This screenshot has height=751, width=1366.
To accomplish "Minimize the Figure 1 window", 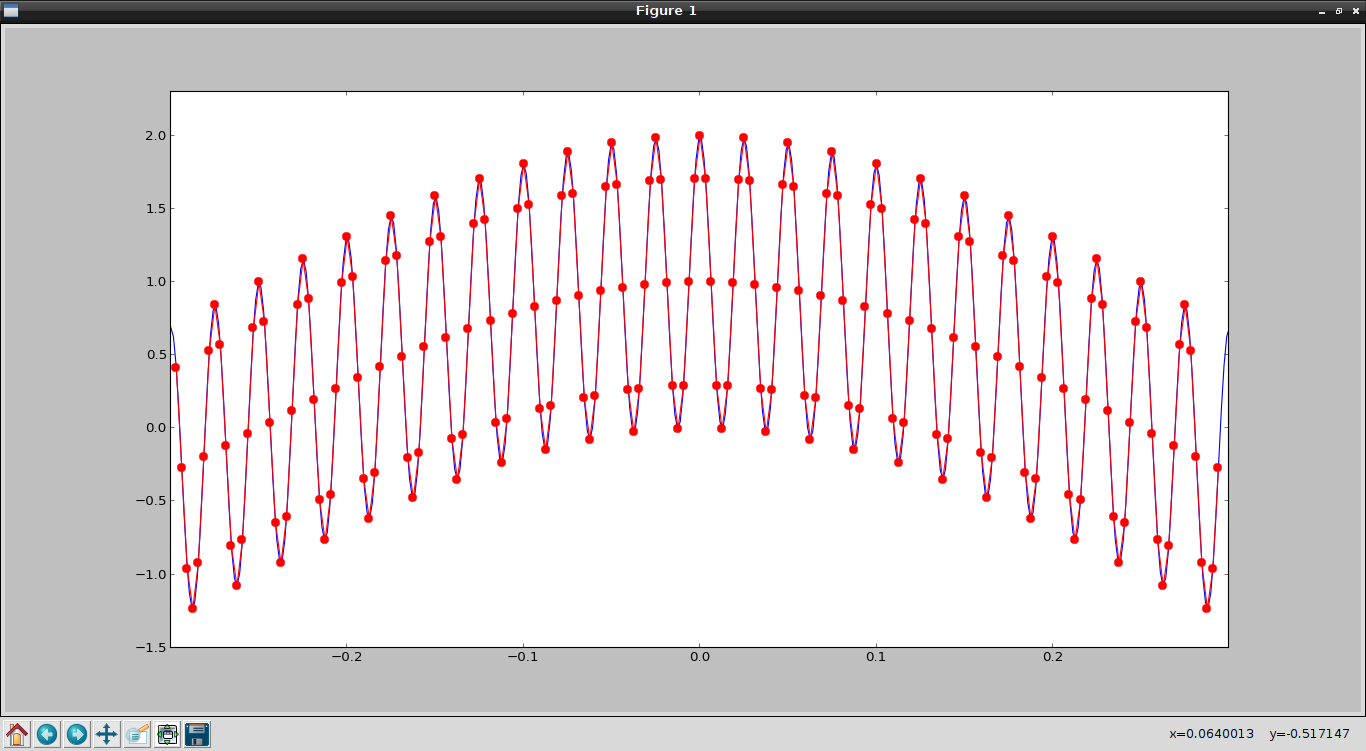I will coord(1322,11).
